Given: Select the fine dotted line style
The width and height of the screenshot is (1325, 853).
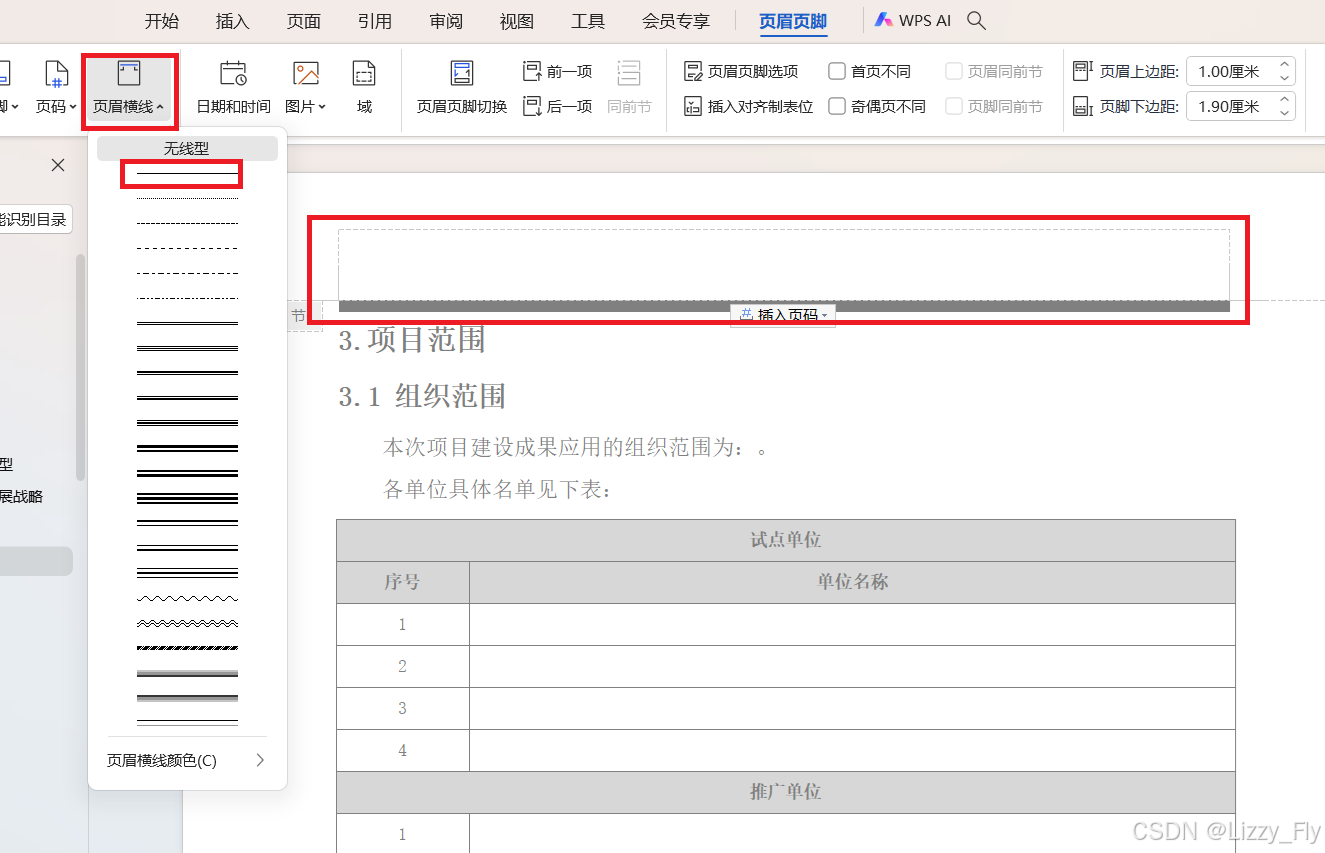Looking at the screenshot, I should (187, 198).
